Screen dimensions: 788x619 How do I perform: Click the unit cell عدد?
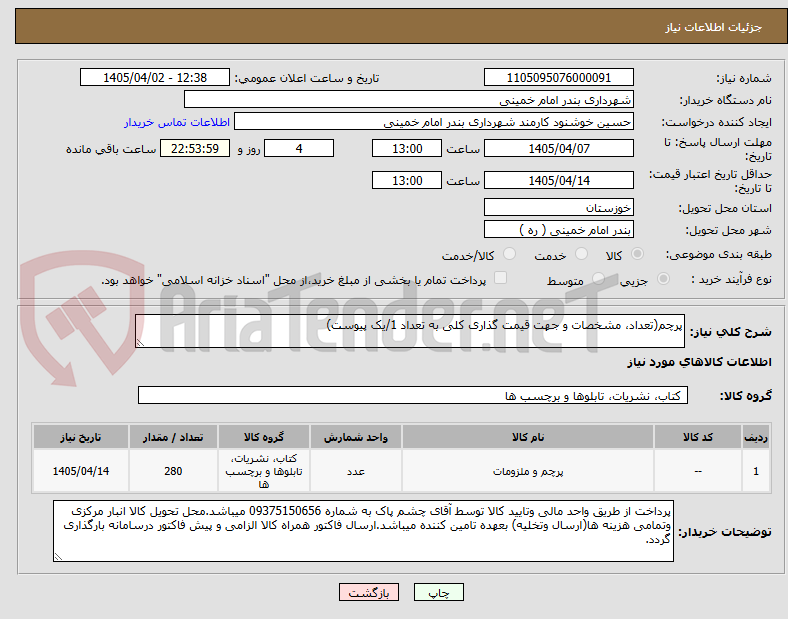pos(356,471)
